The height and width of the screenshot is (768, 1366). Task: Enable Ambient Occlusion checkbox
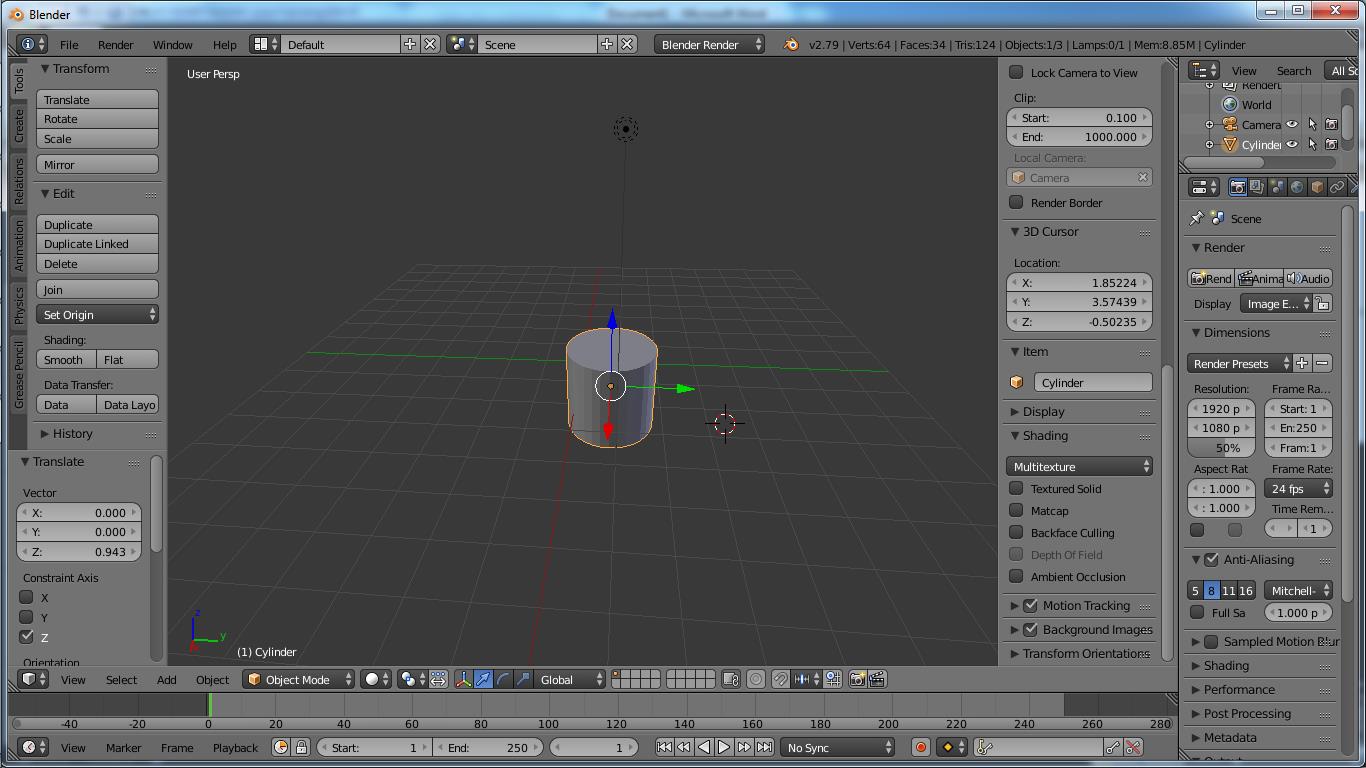pos(1016,576)
